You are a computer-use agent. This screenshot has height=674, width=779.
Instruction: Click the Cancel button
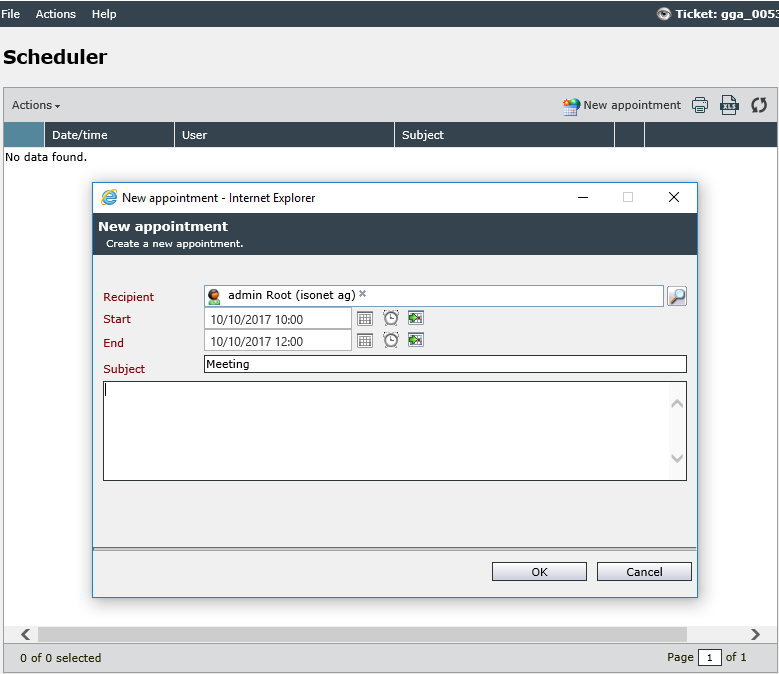point(644,572)
